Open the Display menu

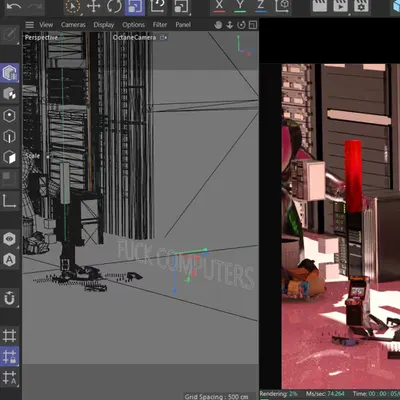tap(104, 25)
